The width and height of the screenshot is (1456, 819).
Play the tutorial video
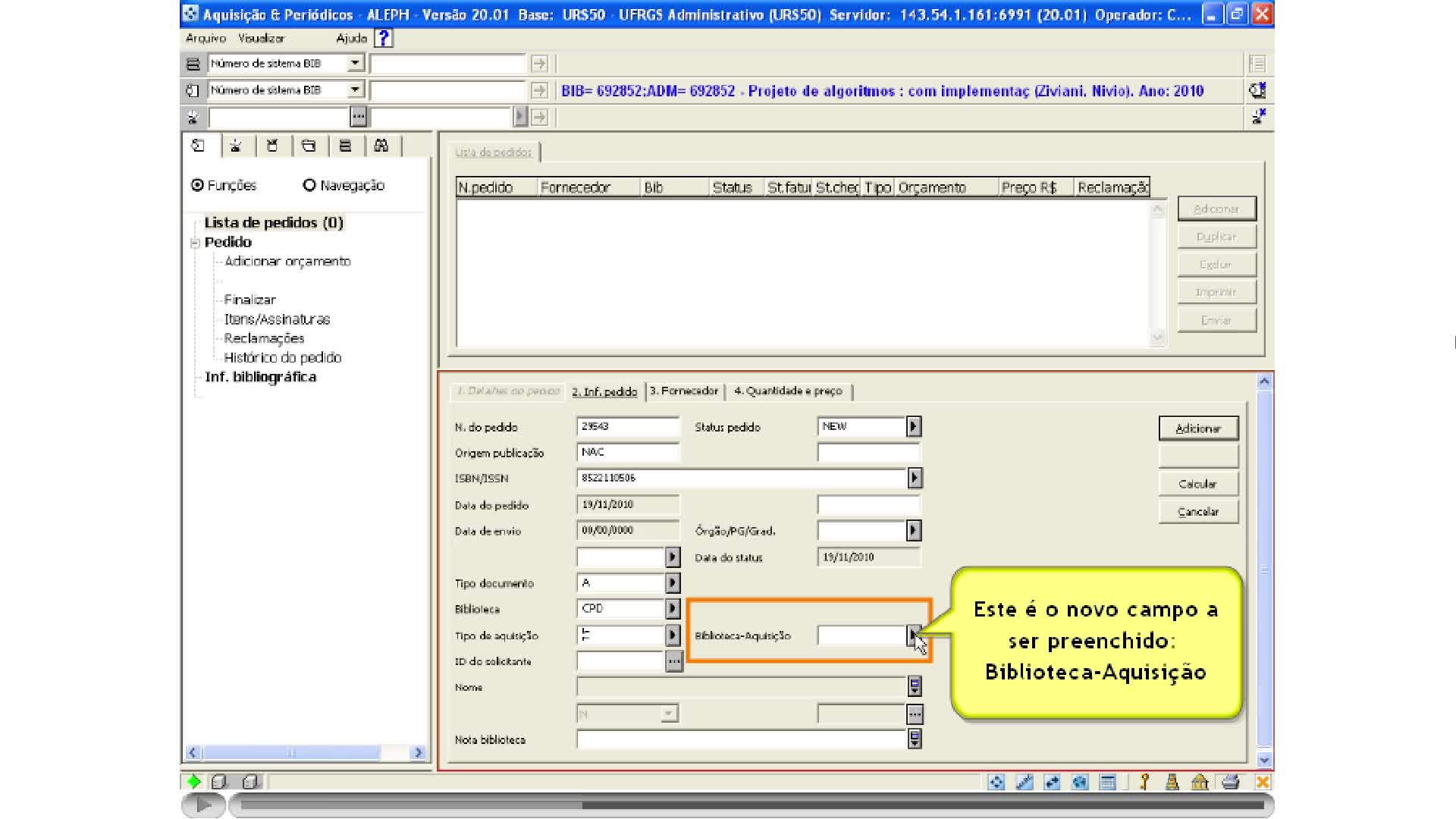(x=203, y=805)
